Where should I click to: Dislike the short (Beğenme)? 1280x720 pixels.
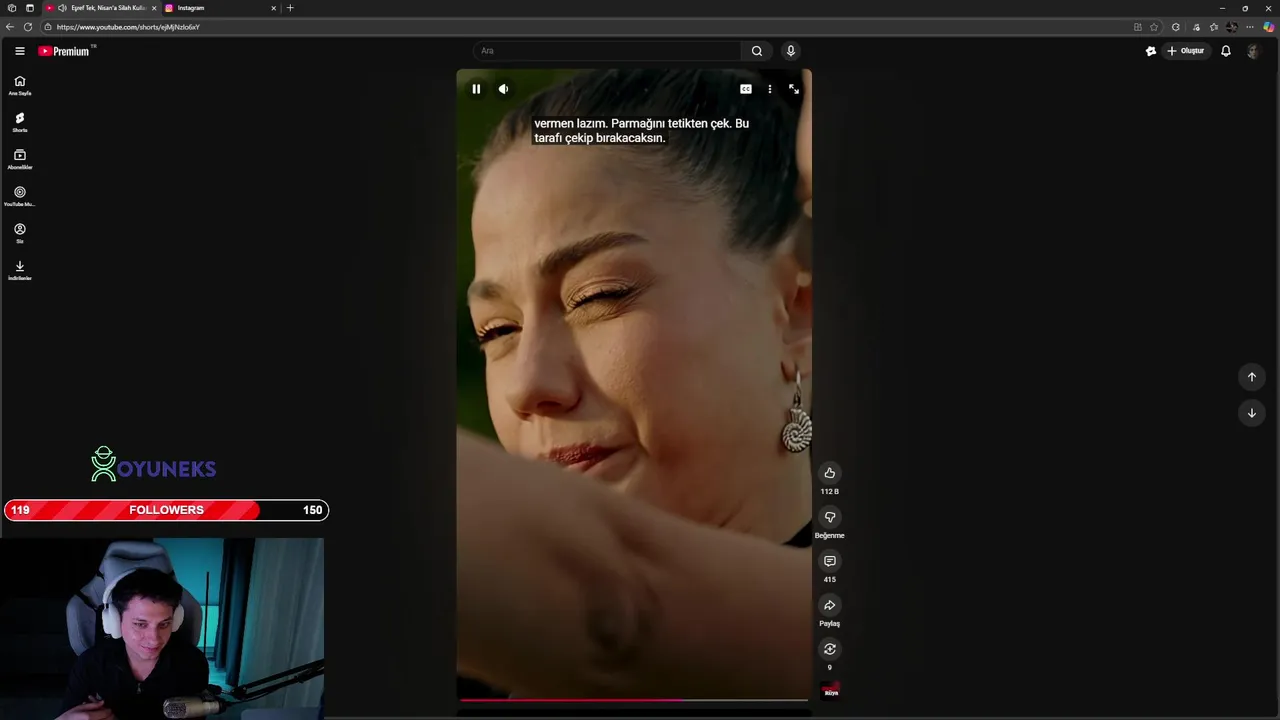tap(829, 517)
